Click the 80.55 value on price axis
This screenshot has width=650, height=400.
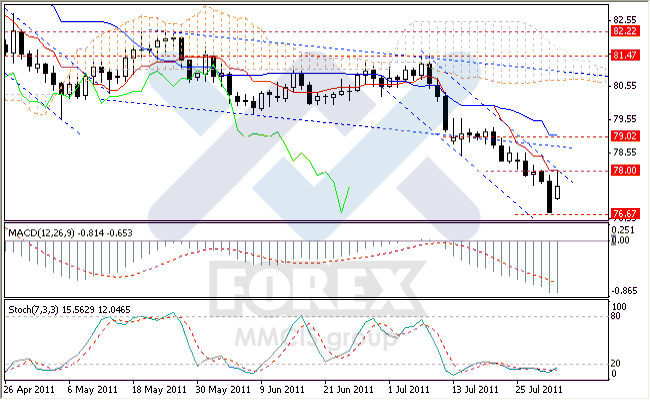[x=624, y=85]
